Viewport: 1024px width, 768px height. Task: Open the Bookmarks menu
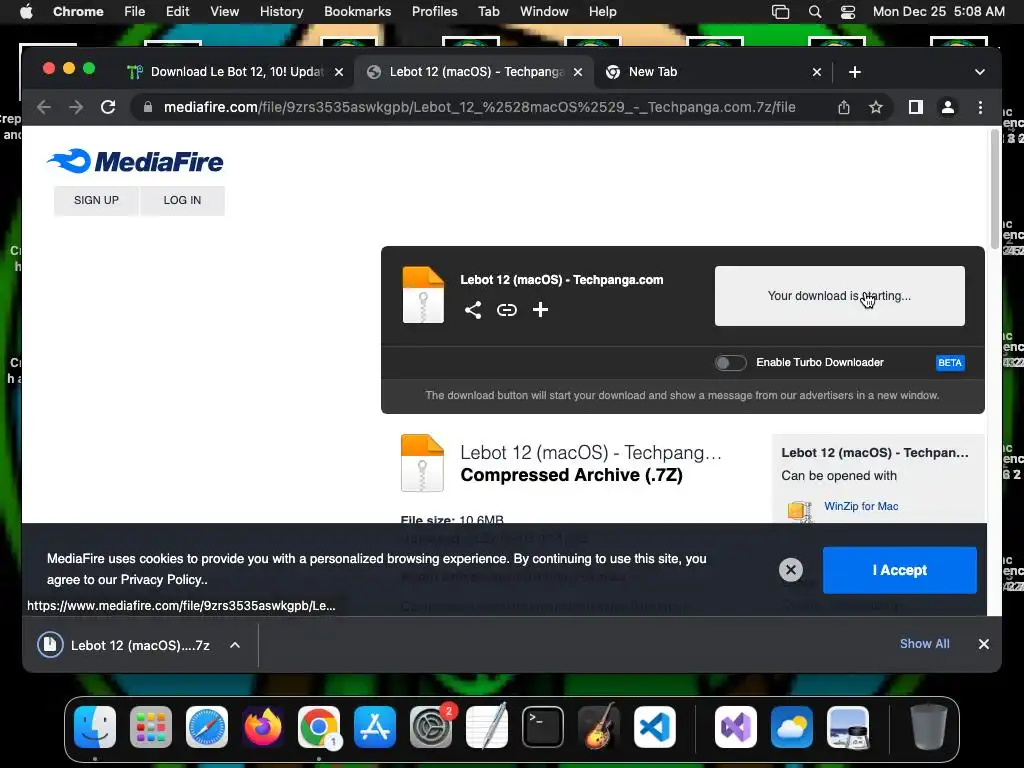tap(357, 12)
